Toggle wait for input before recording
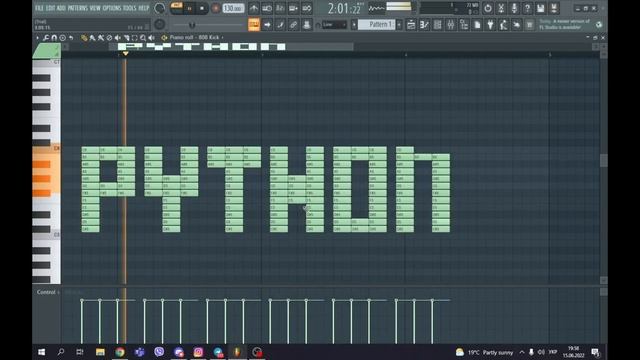The image size is (640, 360). coord(267,8)
